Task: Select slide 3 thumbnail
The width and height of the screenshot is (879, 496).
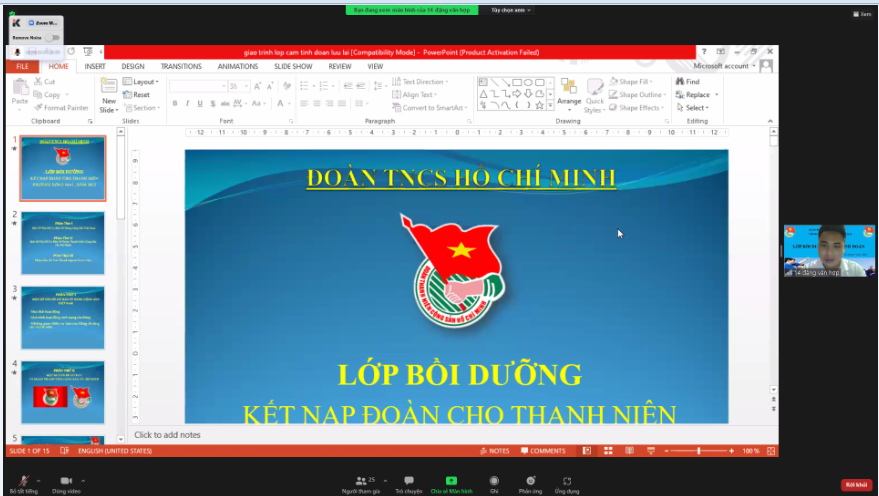Action: tap(63, 318)
